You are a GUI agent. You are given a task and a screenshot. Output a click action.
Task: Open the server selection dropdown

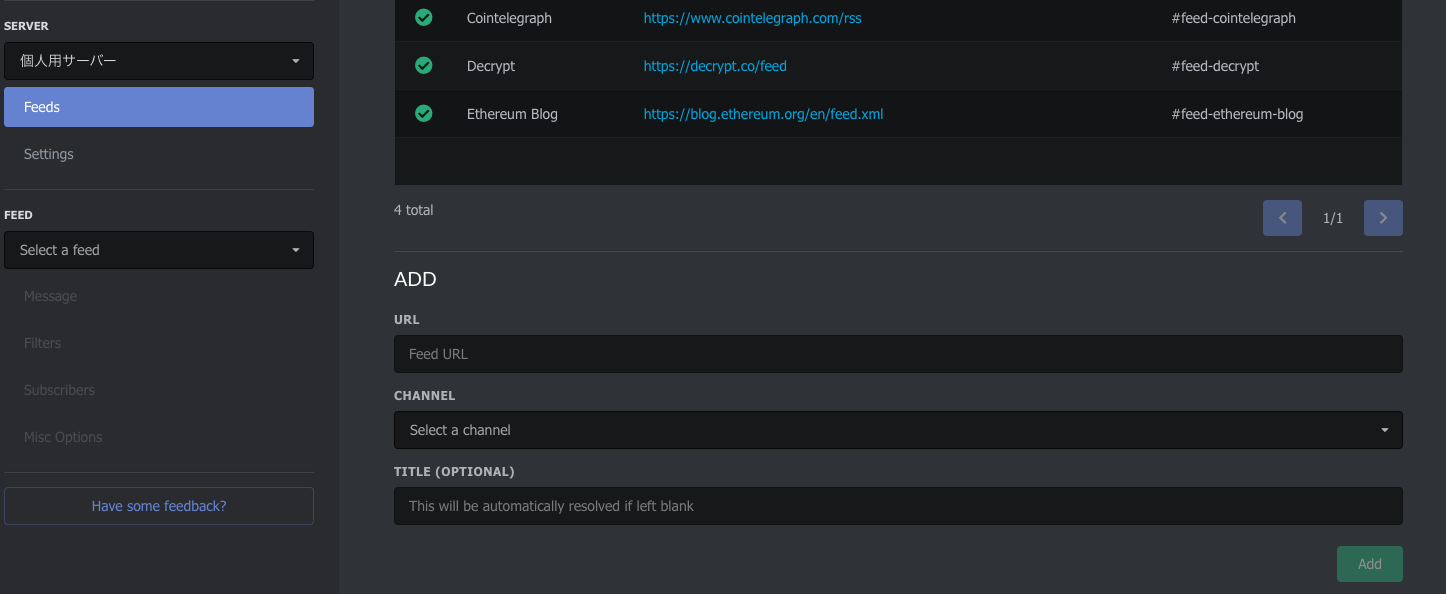pyautogui.click(x=159, y=61)
